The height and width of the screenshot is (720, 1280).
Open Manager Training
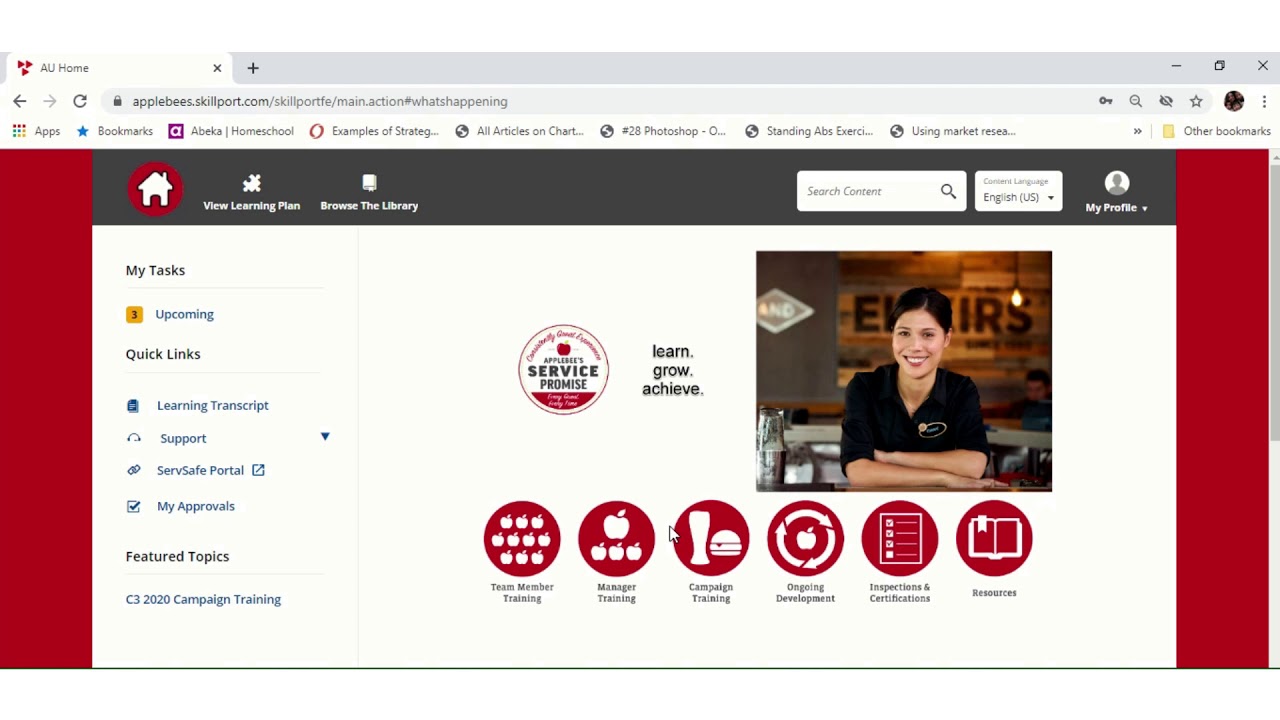(x=616, y=552)
